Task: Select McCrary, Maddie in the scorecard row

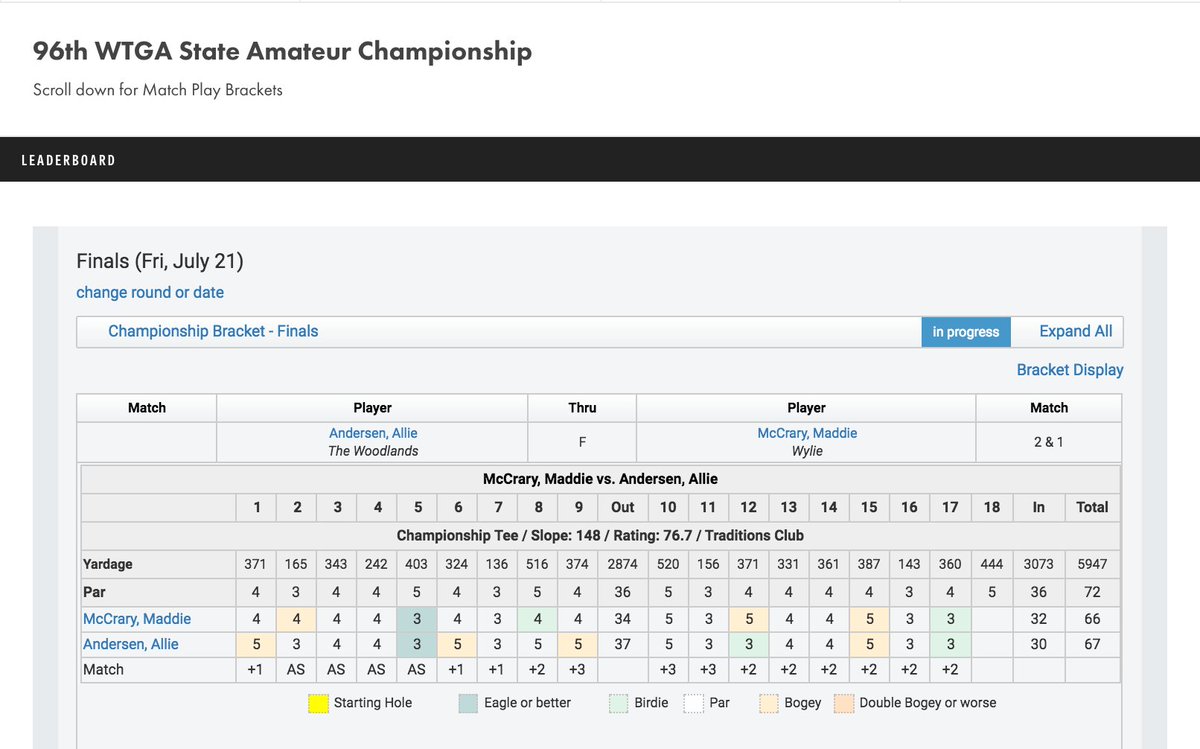Action: (x=137, y=619)
